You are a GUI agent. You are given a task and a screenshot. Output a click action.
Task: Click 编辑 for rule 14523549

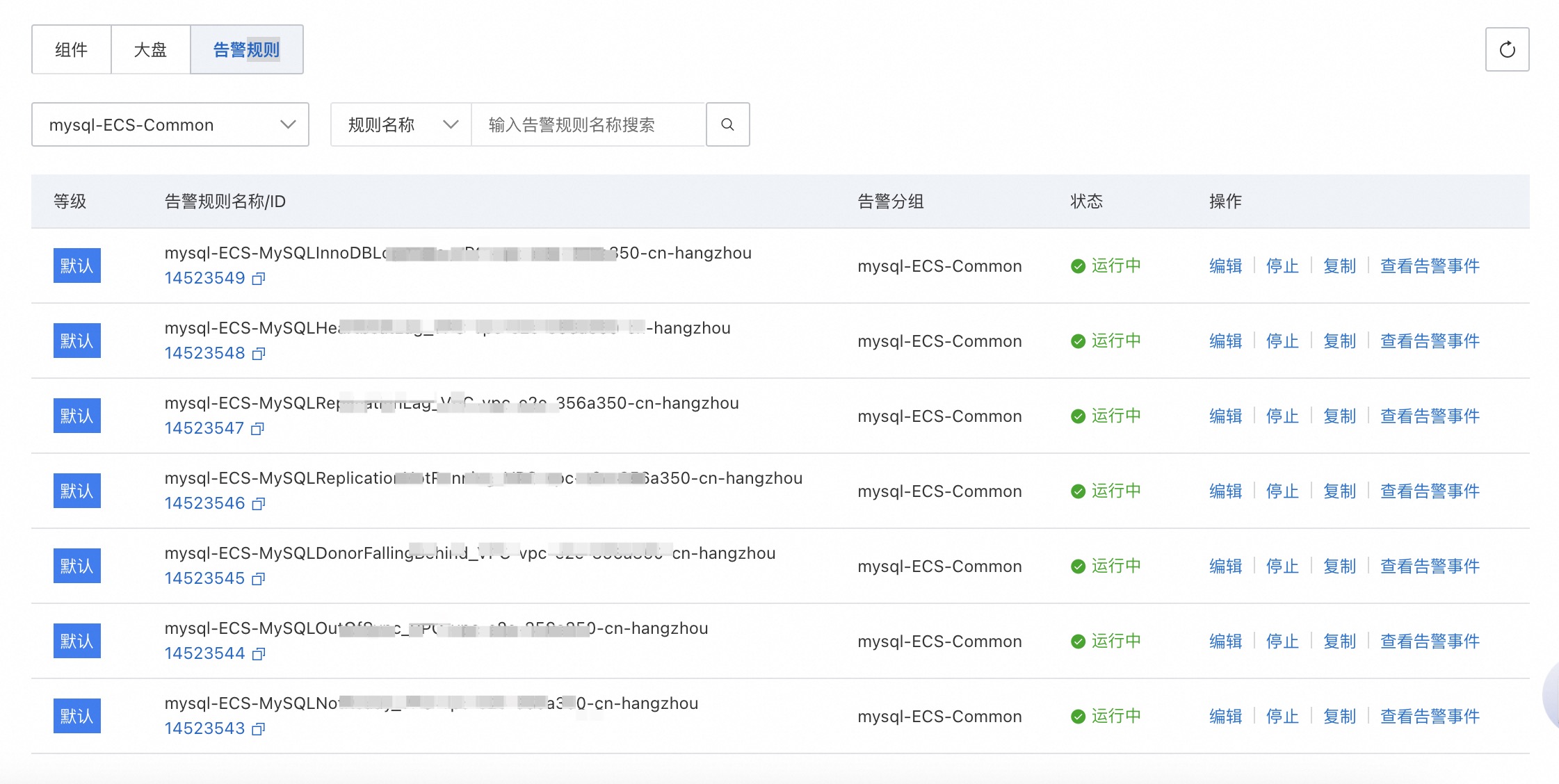(x=1225, y=266)
